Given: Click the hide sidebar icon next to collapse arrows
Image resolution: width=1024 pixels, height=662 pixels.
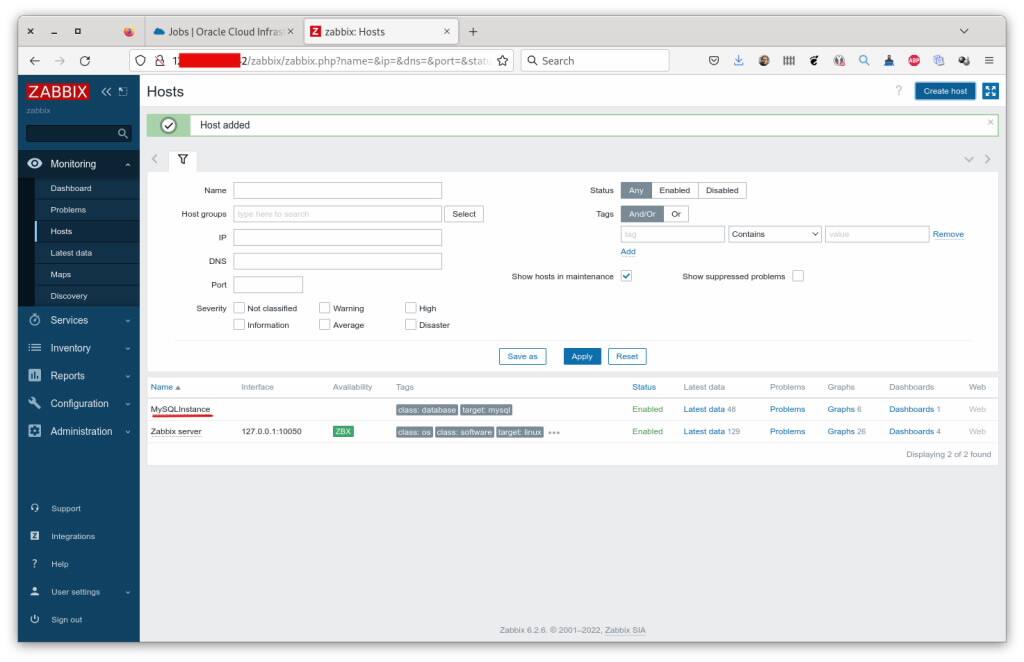Looking at the screenshot, I should click(x=123, y=91).
